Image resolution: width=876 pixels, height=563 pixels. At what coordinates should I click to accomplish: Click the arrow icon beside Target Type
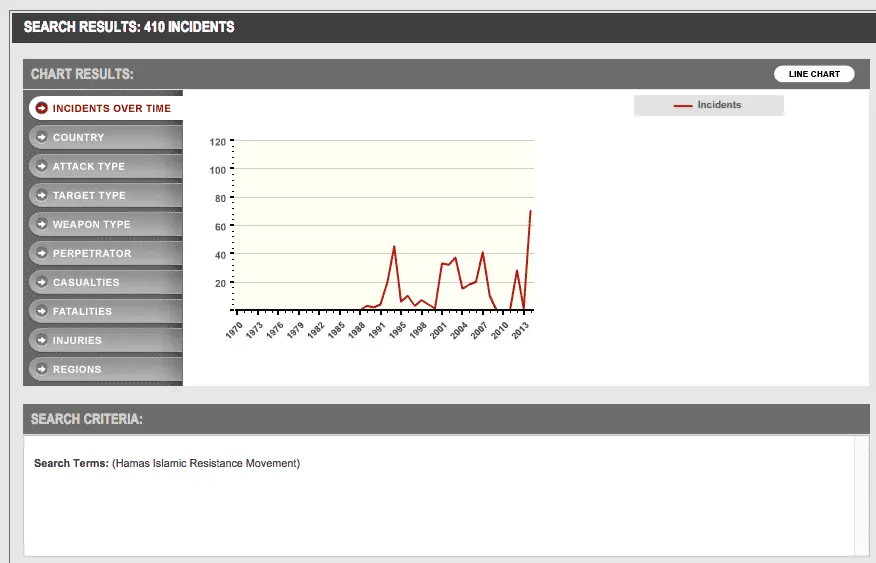click(41, 195)
